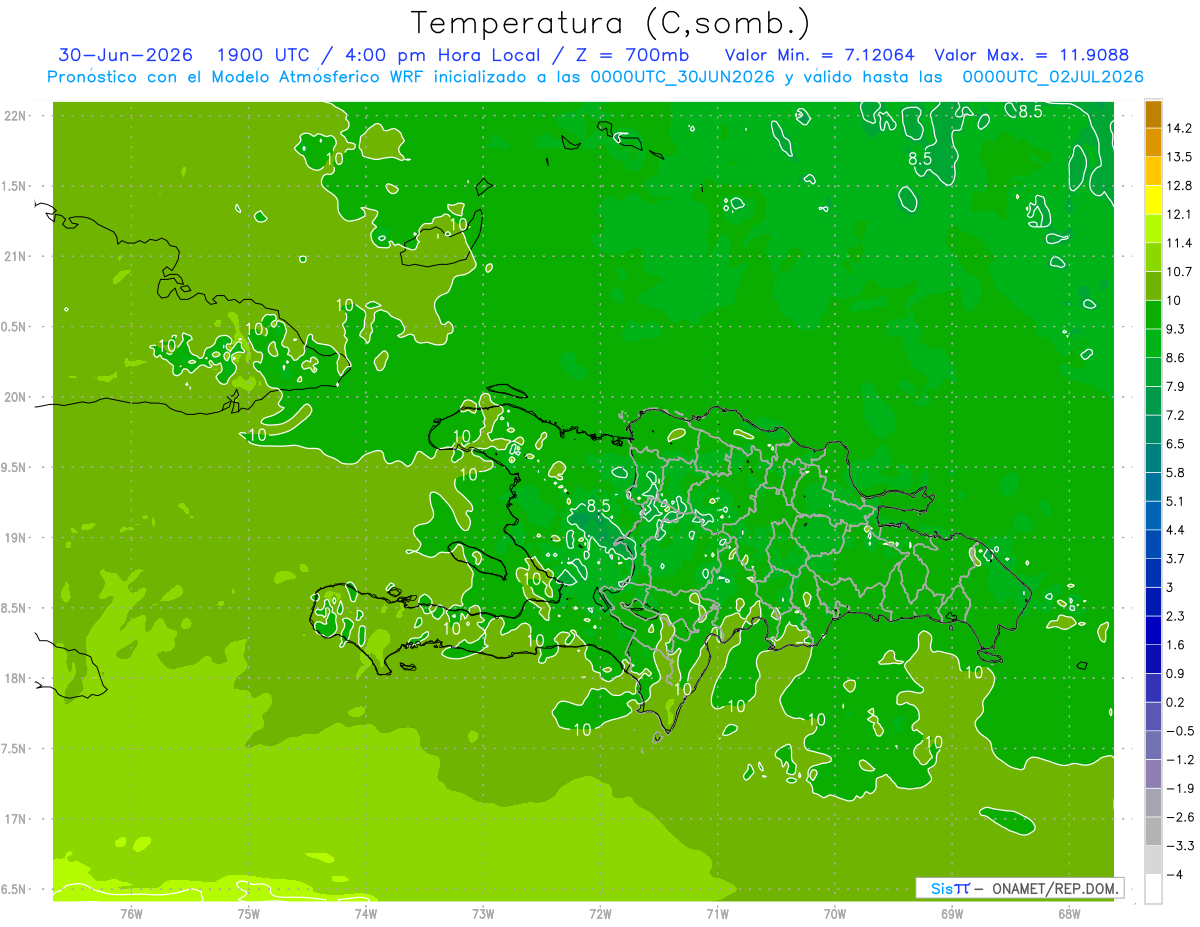Click the '21N' latitude axis label

(x=16, y=257)
